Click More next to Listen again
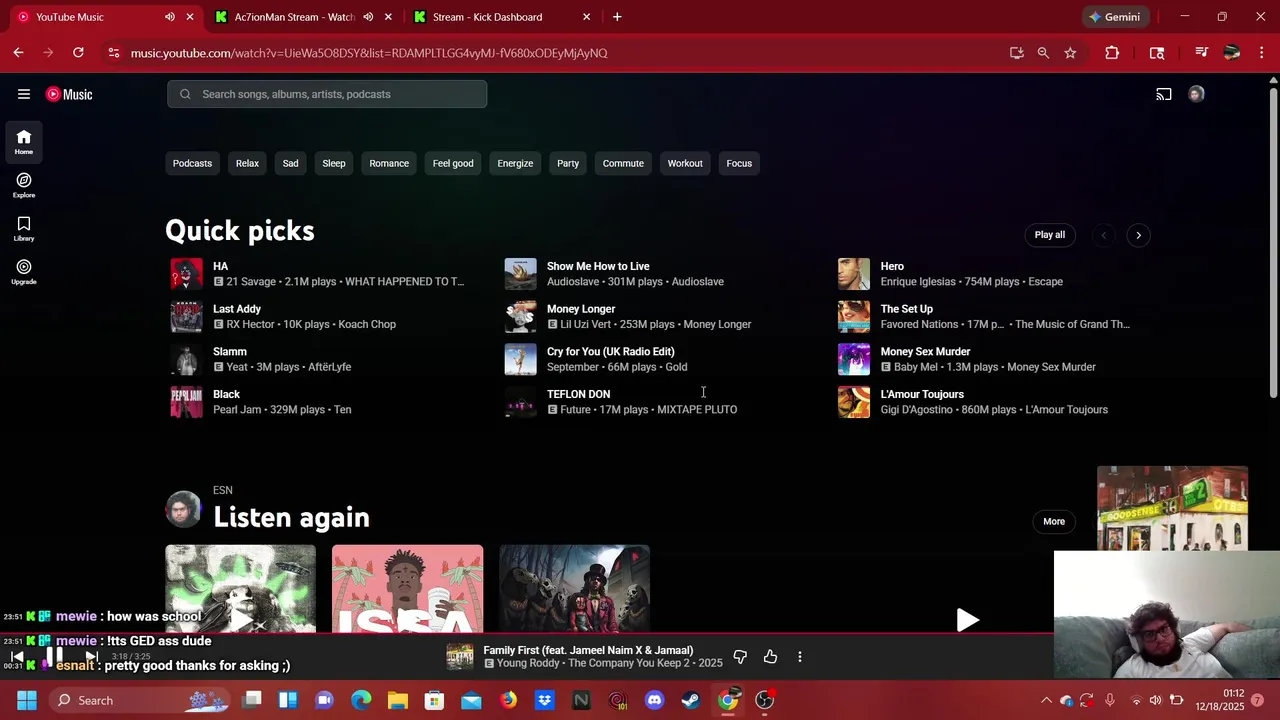 [1054, 521]
